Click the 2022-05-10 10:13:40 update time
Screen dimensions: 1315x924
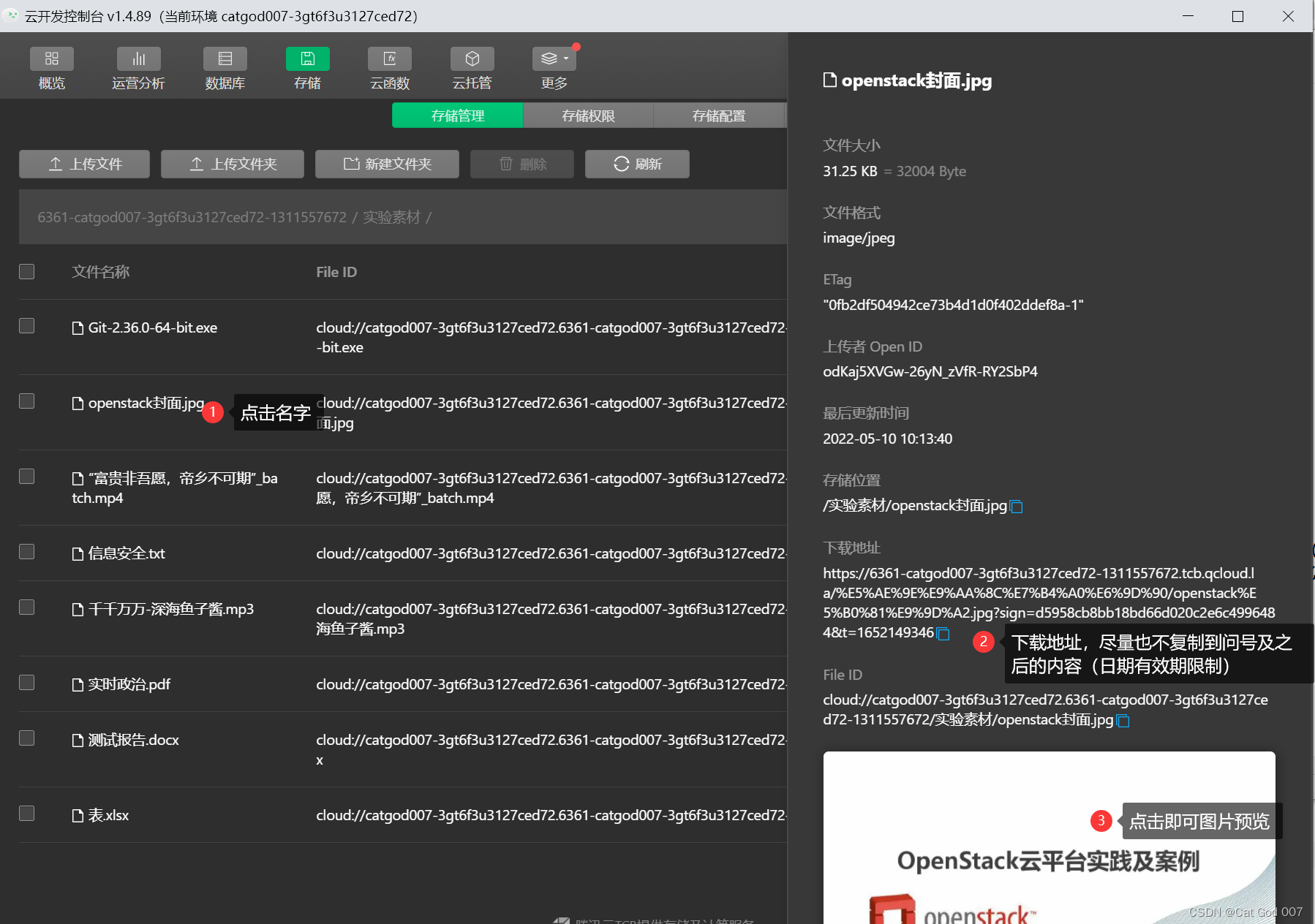[x=887, y=439]
